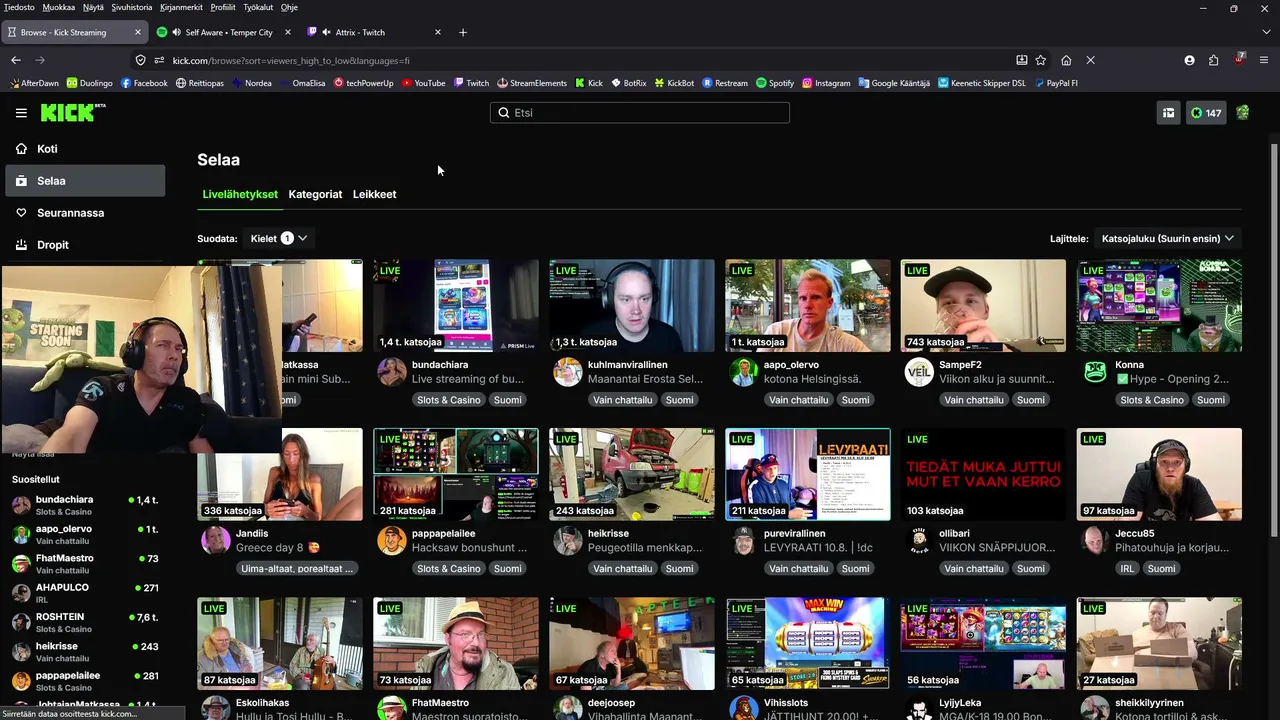This screenshot has height=720, width=1280.
Task: Click IRL tag under Jeccu85
Action: pyautogui.click(x=1127, y=569)
